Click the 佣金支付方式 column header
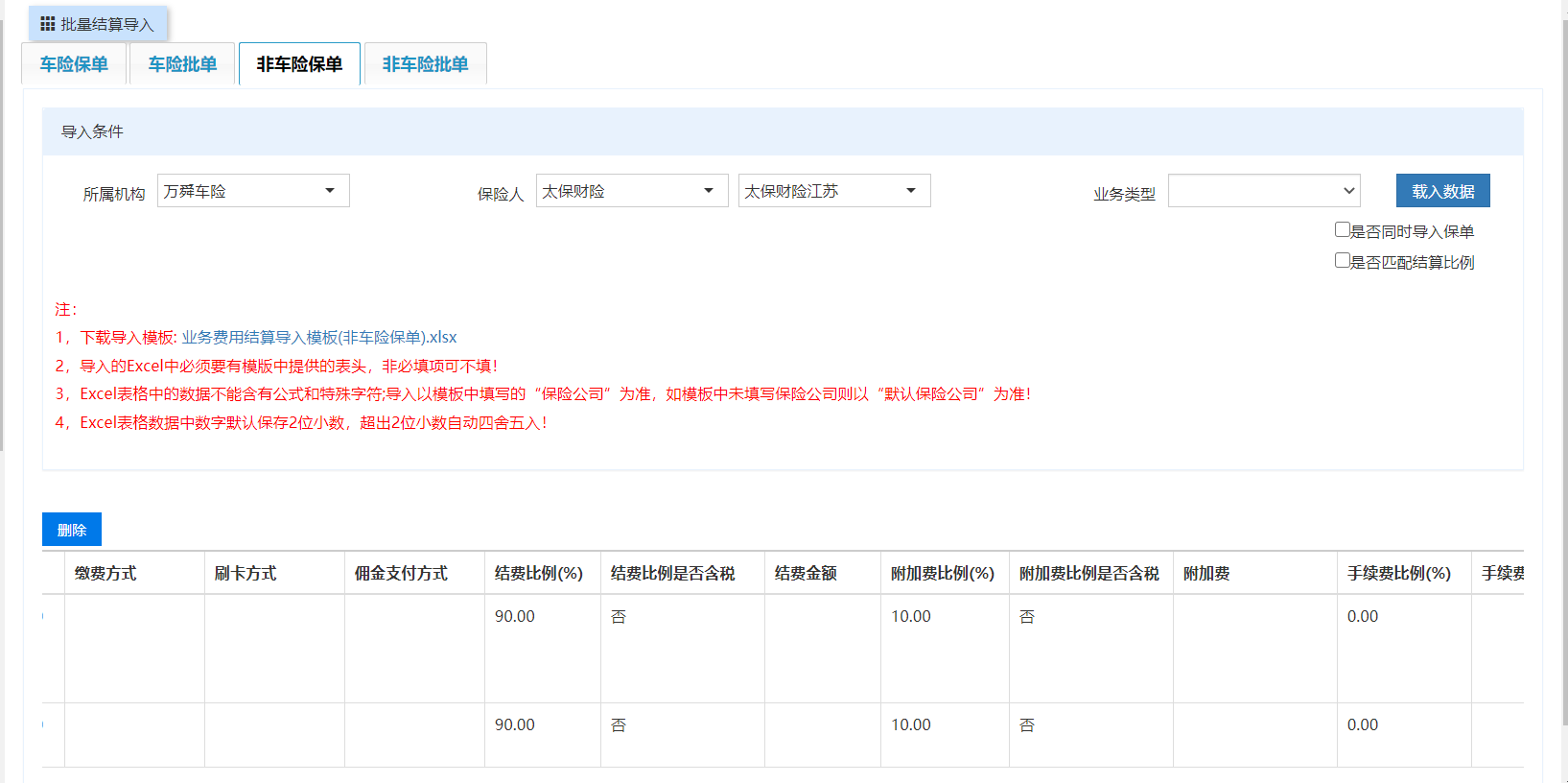The height and width of the screenshot is (783, 1568). click(401, 573)
